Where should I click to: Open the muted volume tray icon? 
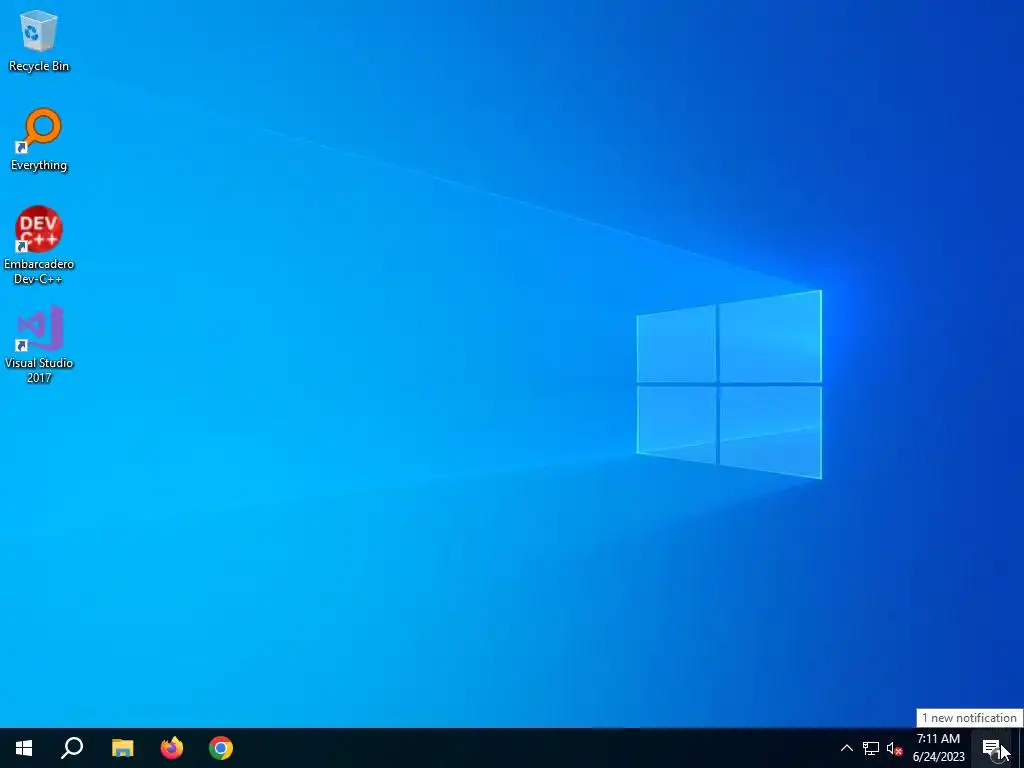[x=894, y=748]
